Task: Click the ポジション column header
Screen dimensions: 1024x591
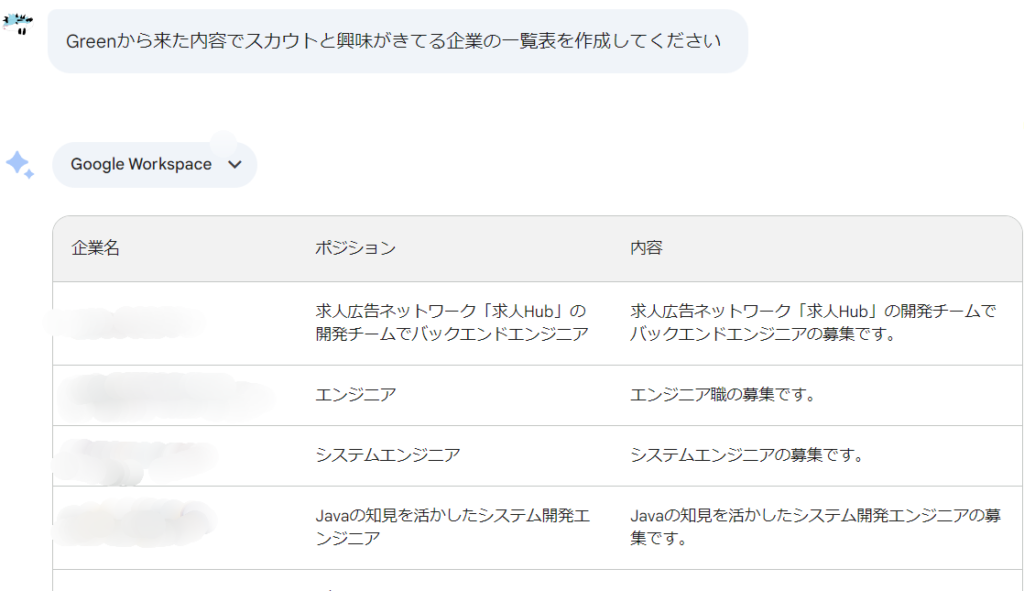Action: 355,248
